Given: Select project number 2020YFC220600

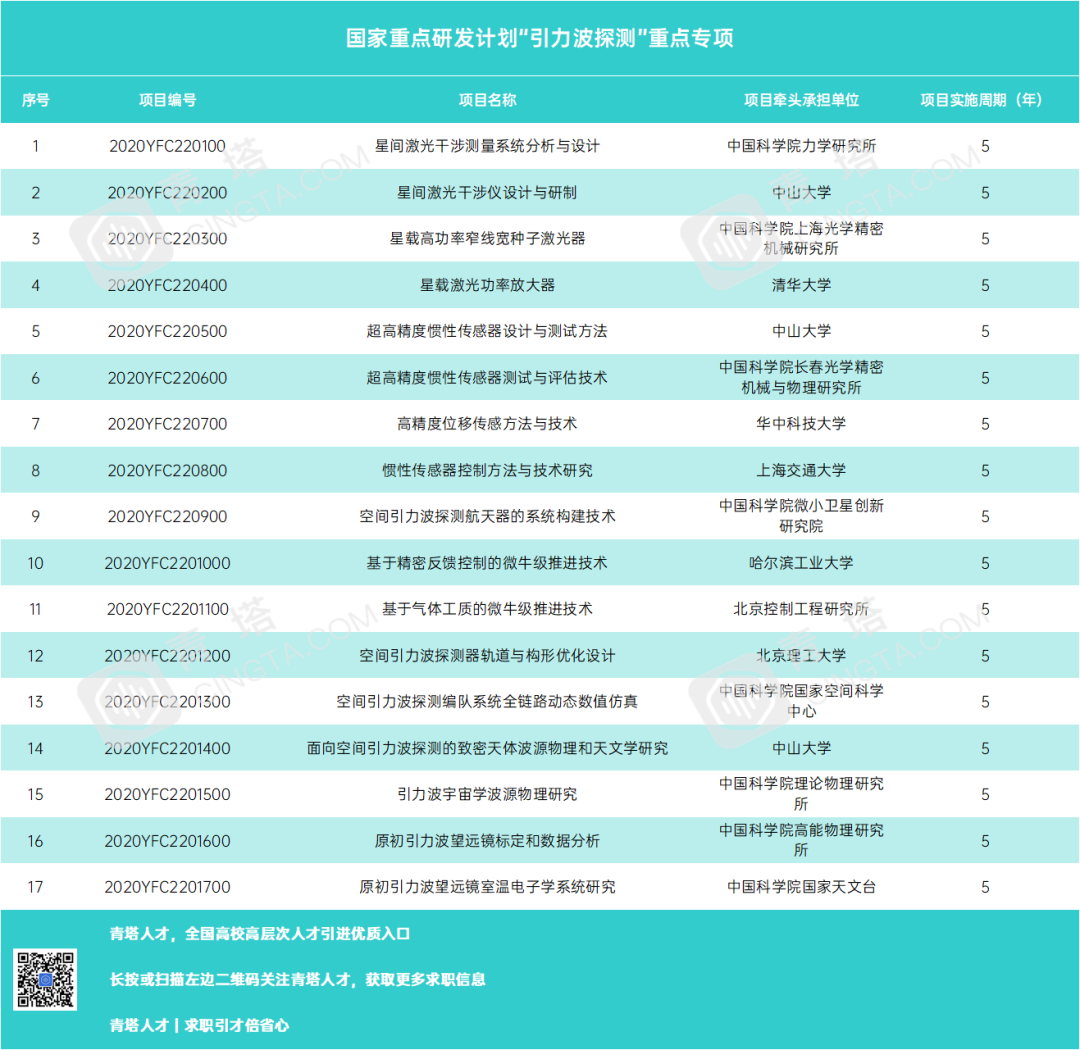Looking at the screenshot, I should (x=167, y=378).
